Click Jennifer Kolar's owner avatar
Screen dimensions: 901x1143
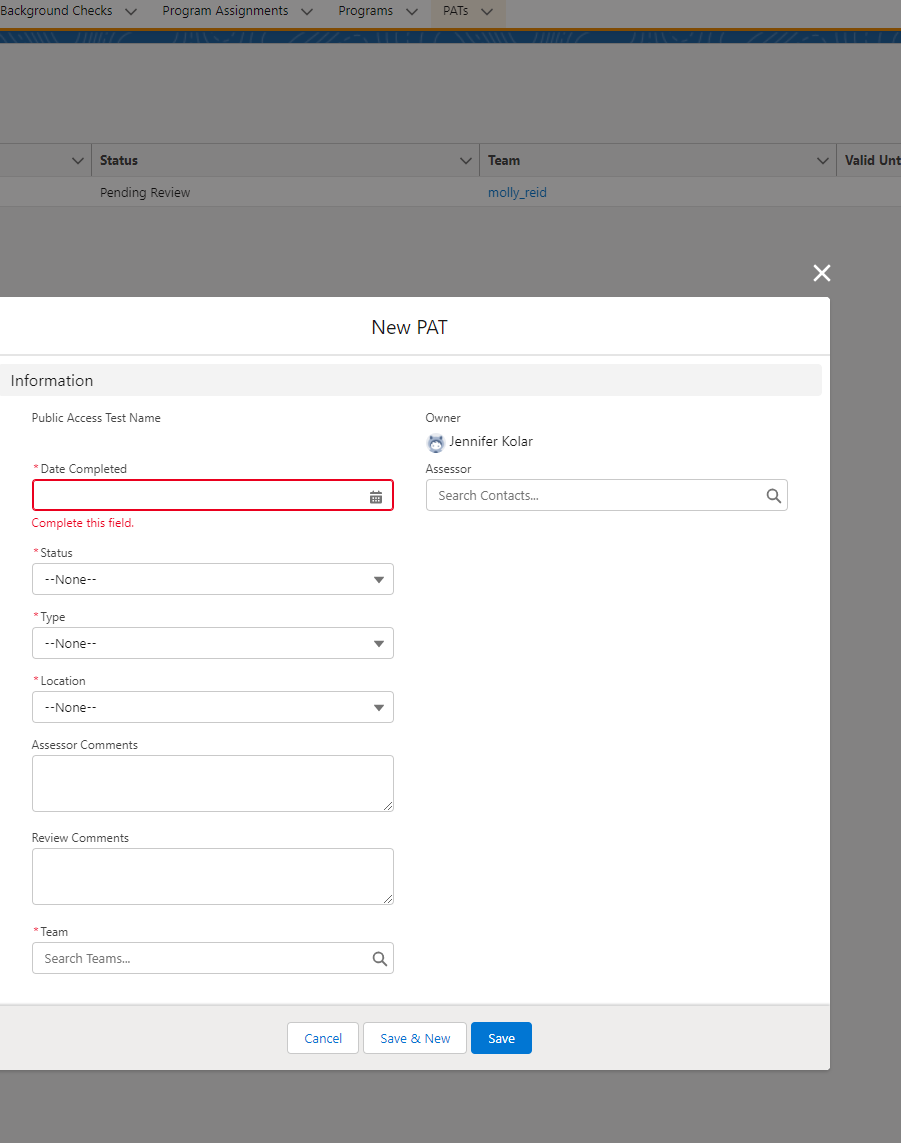tap(435, 442)
